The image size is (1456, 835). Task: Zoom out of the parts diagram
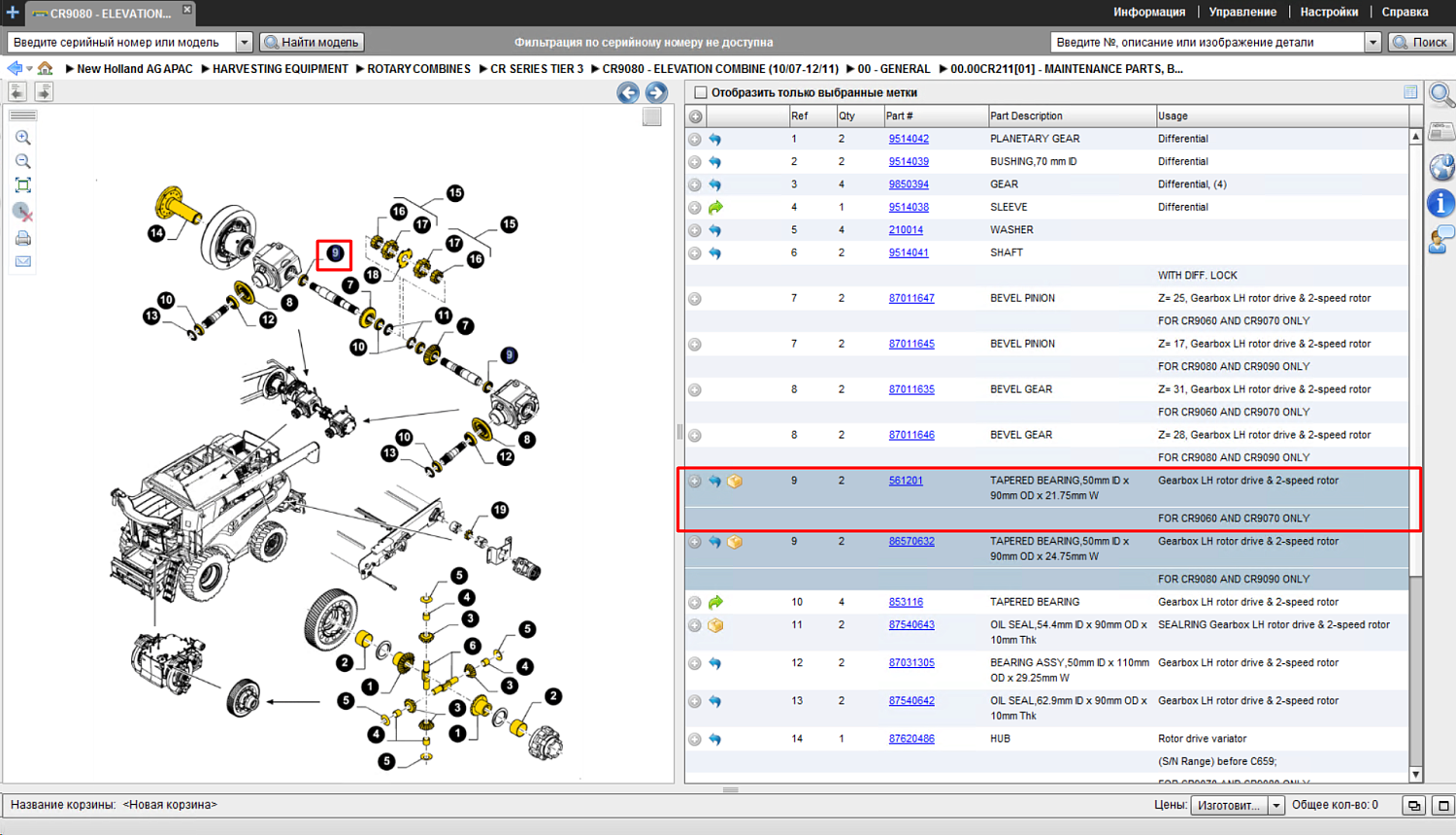(23, 161)
